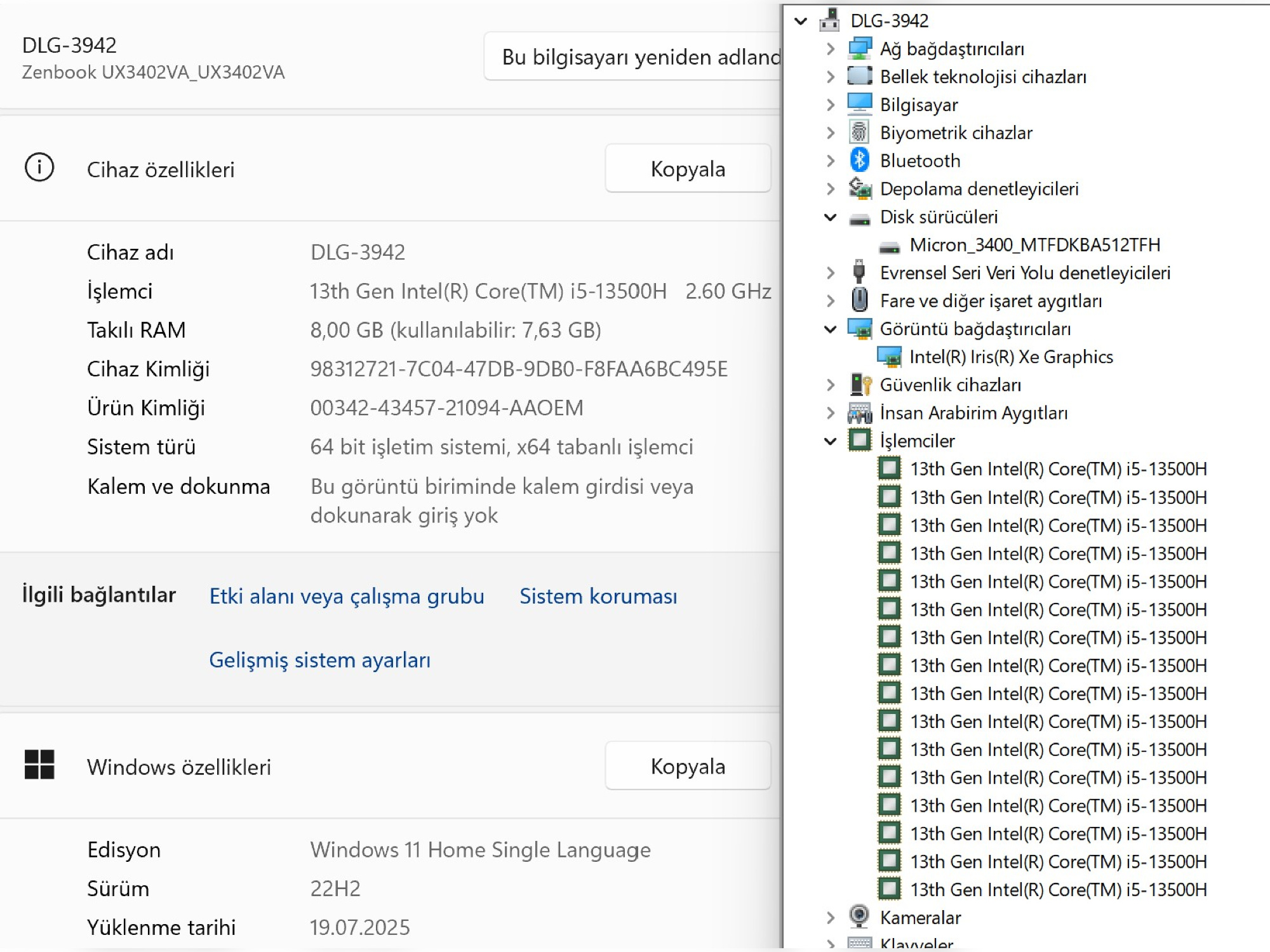
Task: Expand the Ağ bağdaştırıcıları node
Action: (831, 49)
